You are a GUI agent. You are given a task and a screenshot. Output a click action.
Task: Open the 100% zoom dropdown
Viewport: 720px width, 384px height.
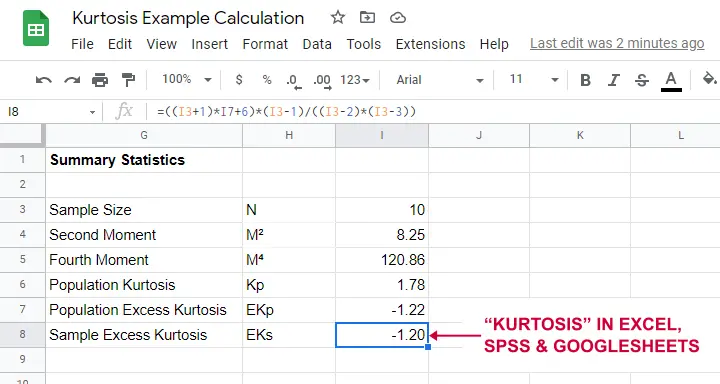pos(187,79)
